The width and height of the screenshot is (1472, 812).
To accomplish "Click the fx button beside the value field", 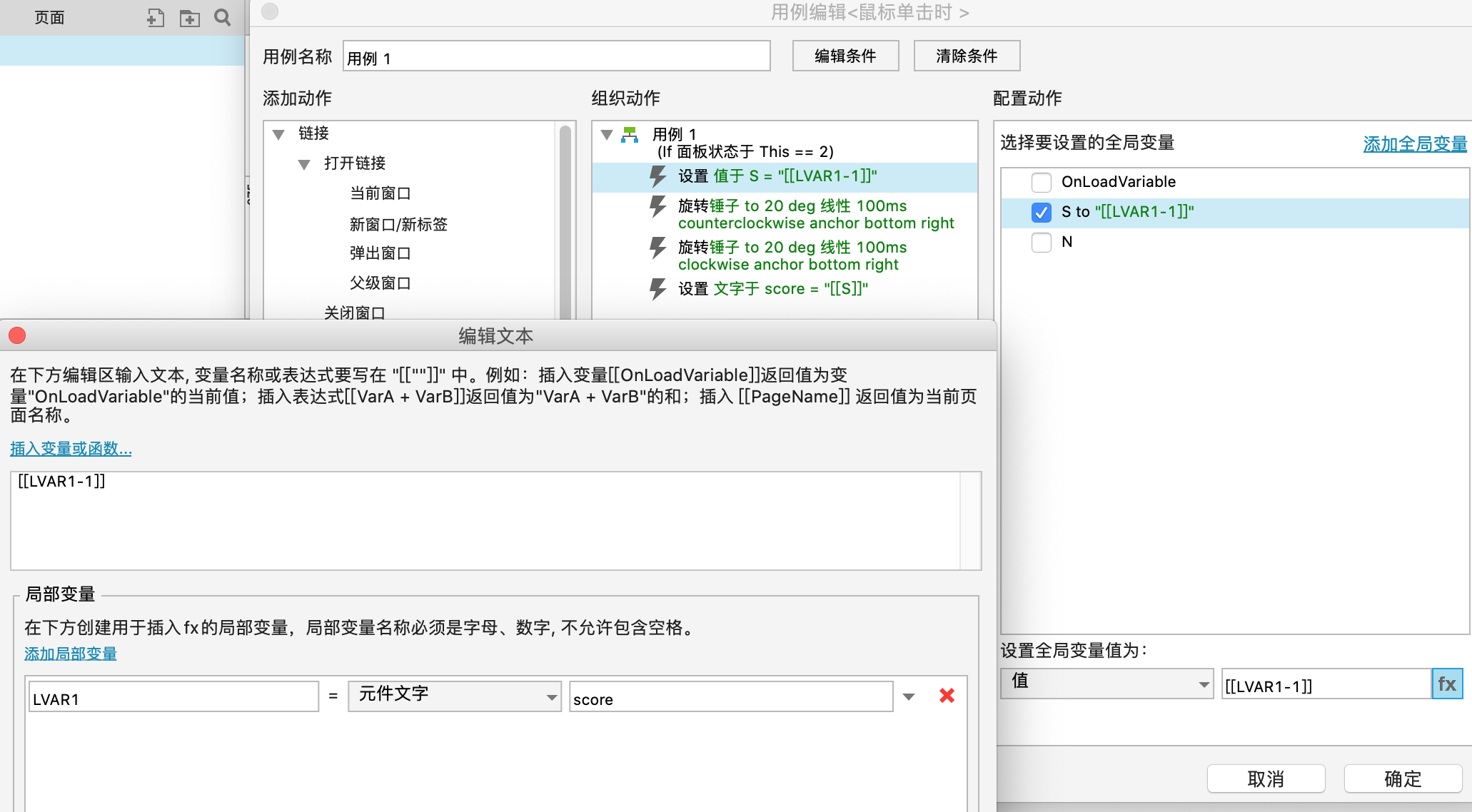I will click(x=1447, y=684).
